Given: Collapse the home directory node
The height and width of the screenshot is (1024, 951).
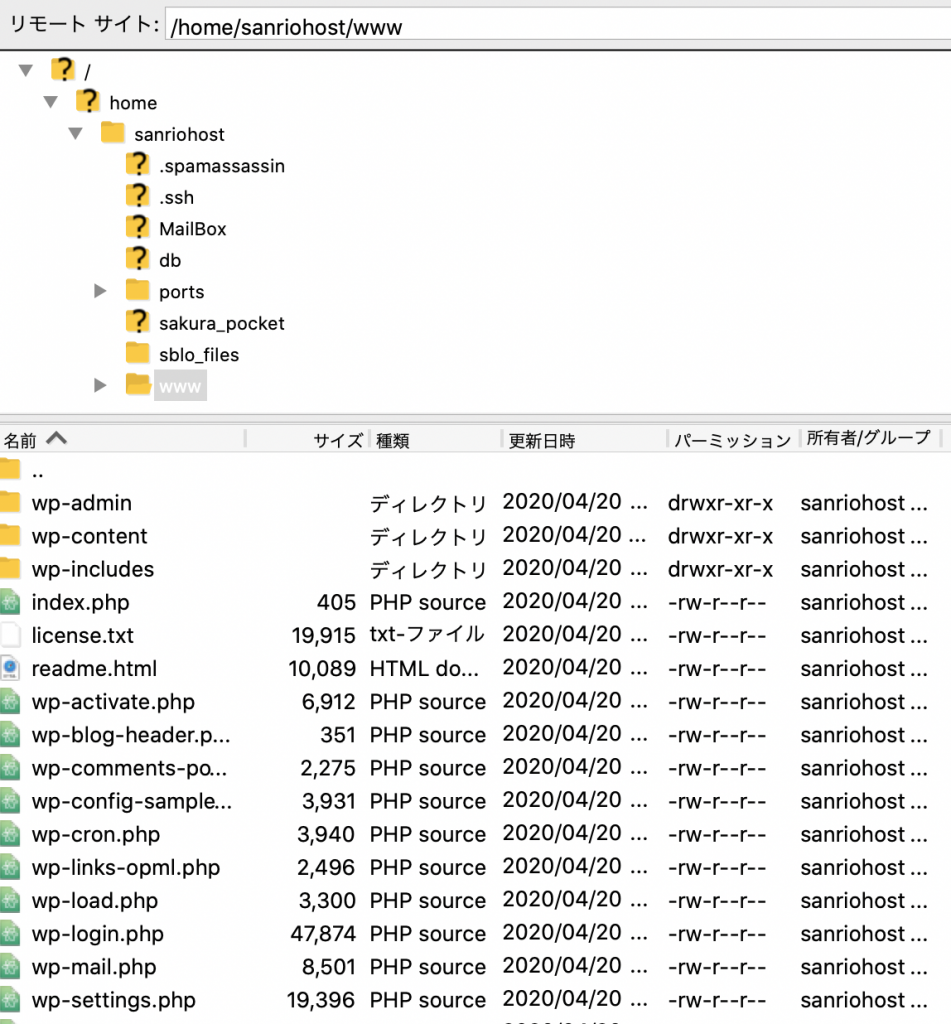Looking at the screenshot, I should click(x=50, y=102).
